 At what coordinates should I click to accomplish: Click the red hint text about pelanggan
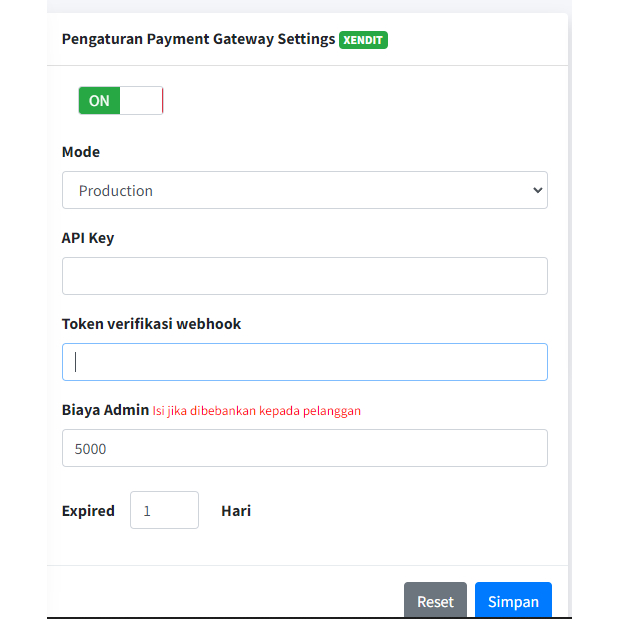[257, 410]
